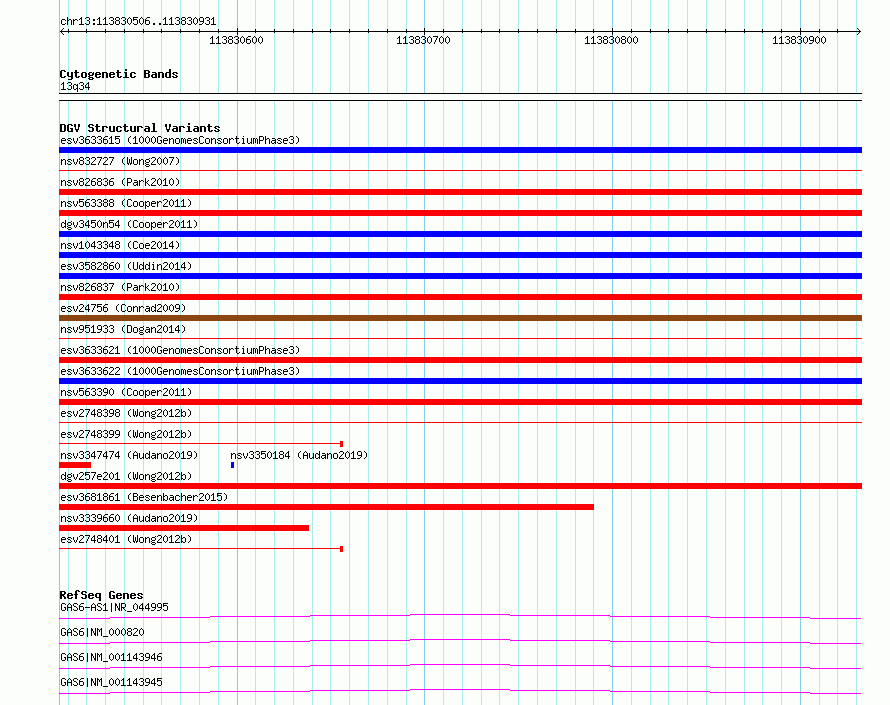Click the small blue mark under nsv3350184
Viewport: 890px width, 705px height.
point(233,465)
